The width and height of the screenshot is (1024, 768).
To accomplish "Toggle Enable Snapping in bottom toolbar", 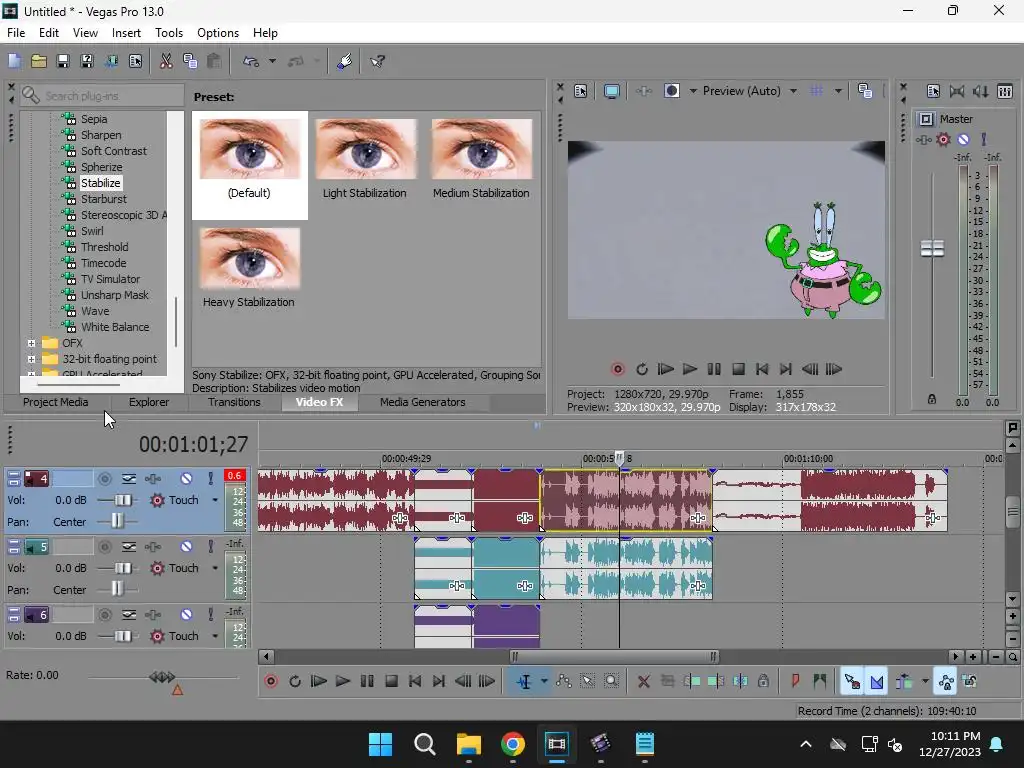I will [x=852, y=681].
